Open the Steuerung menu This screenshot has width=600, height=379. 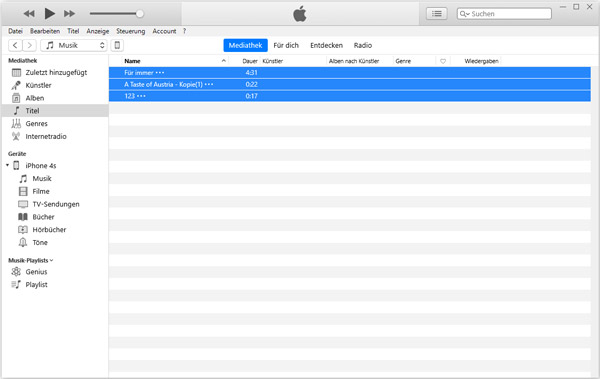[130, 31]
